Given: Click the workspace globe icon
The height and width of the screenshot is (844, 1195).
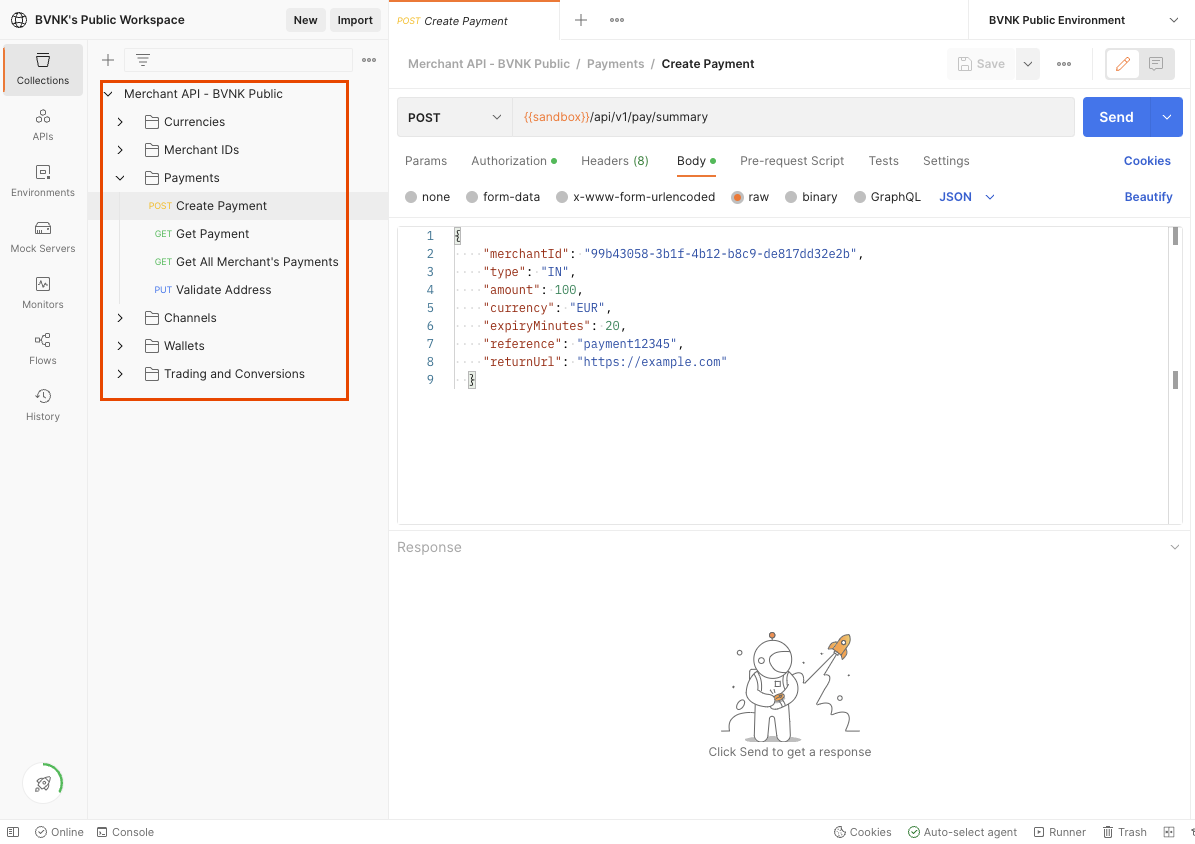Looking at the screenshot, I should [x=19, y=20].
